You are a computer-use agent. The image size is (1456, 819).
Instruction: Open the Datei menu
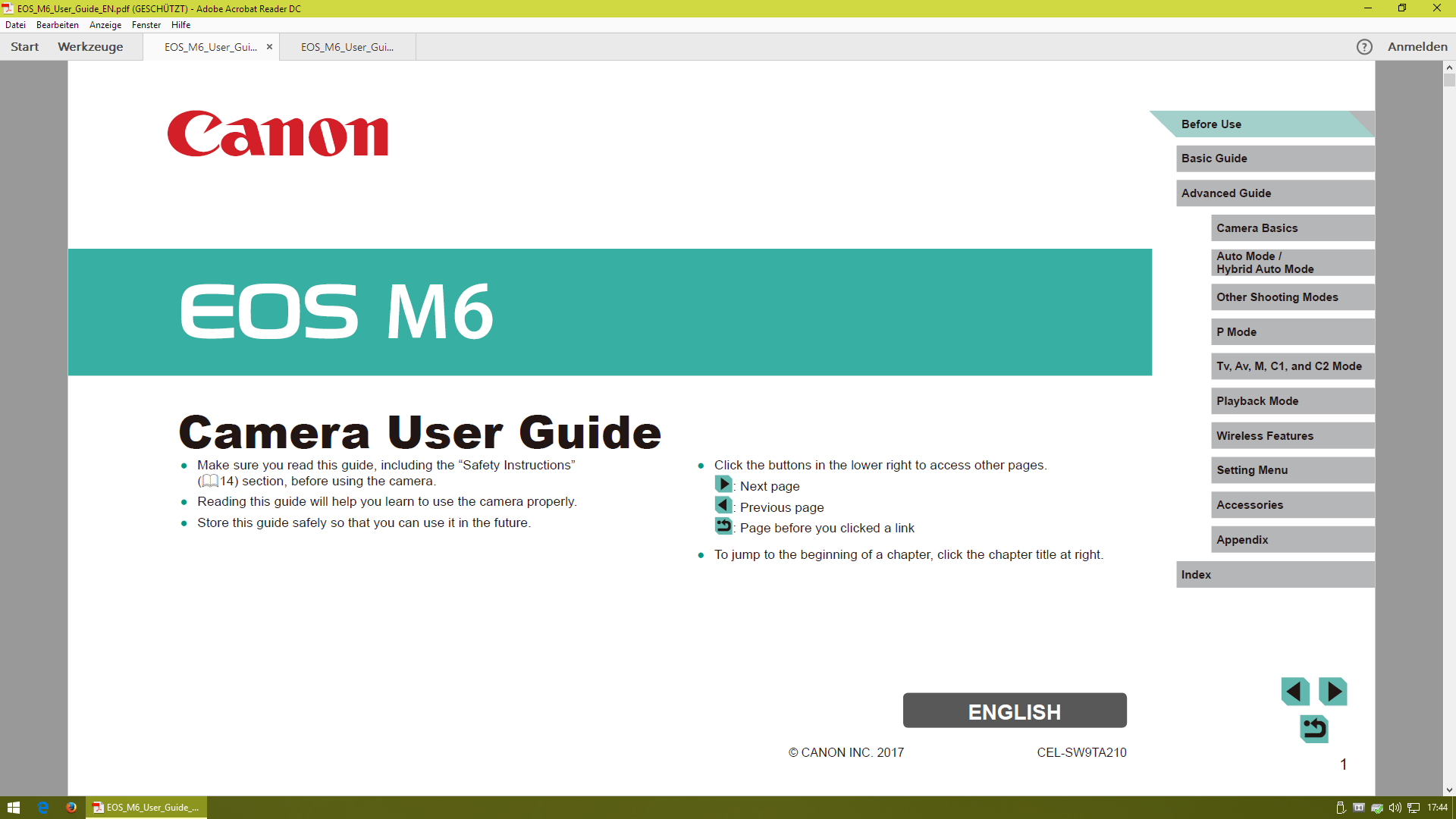(15, 25)
